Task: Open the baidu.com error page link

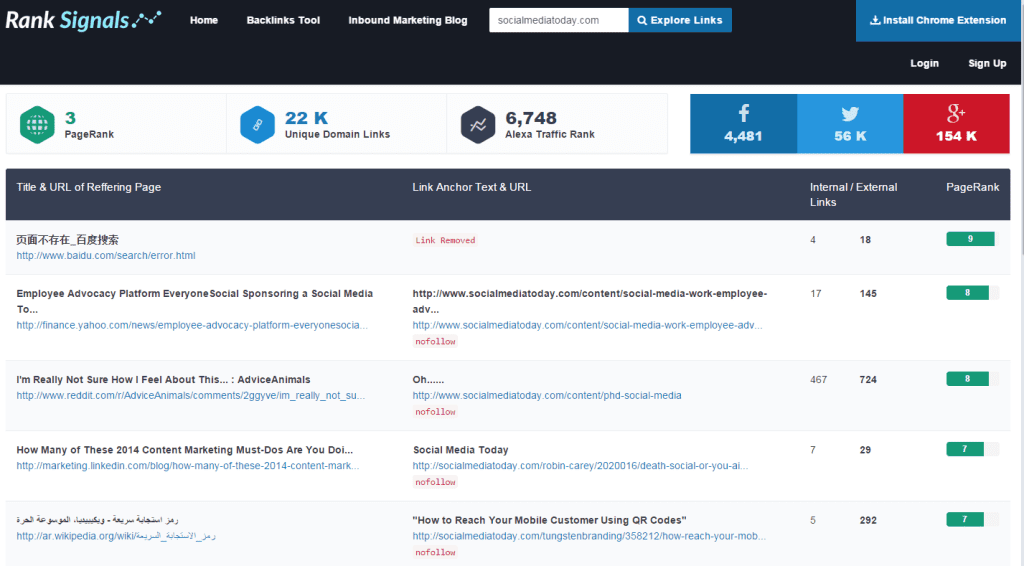Action: point(105,256)
